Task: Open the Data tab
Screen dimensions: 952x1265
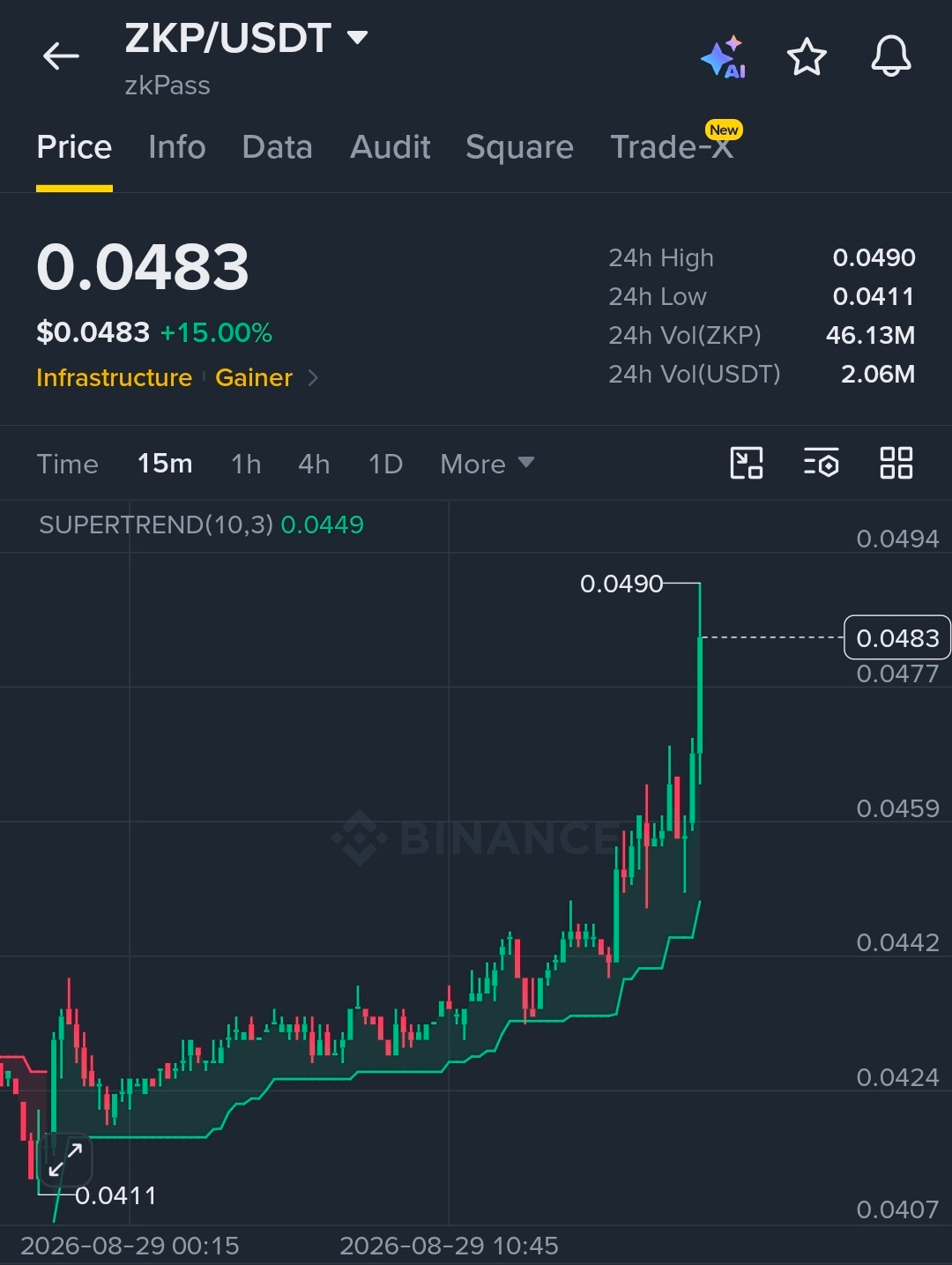Action: (277, 146)
